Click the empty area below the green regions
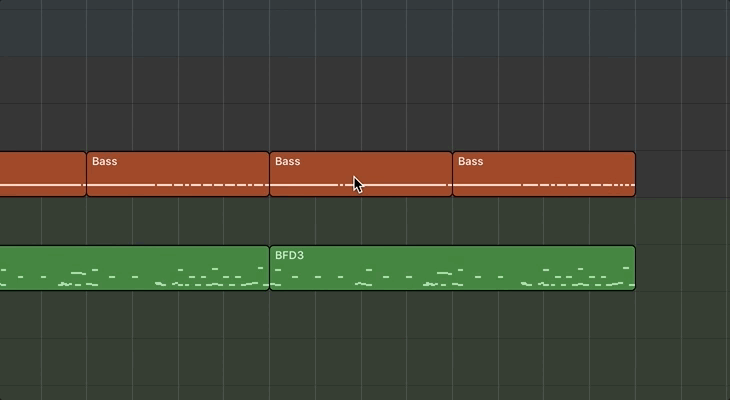Image resolution: width=730 pixels, height=400 pixels. [360, 345]
